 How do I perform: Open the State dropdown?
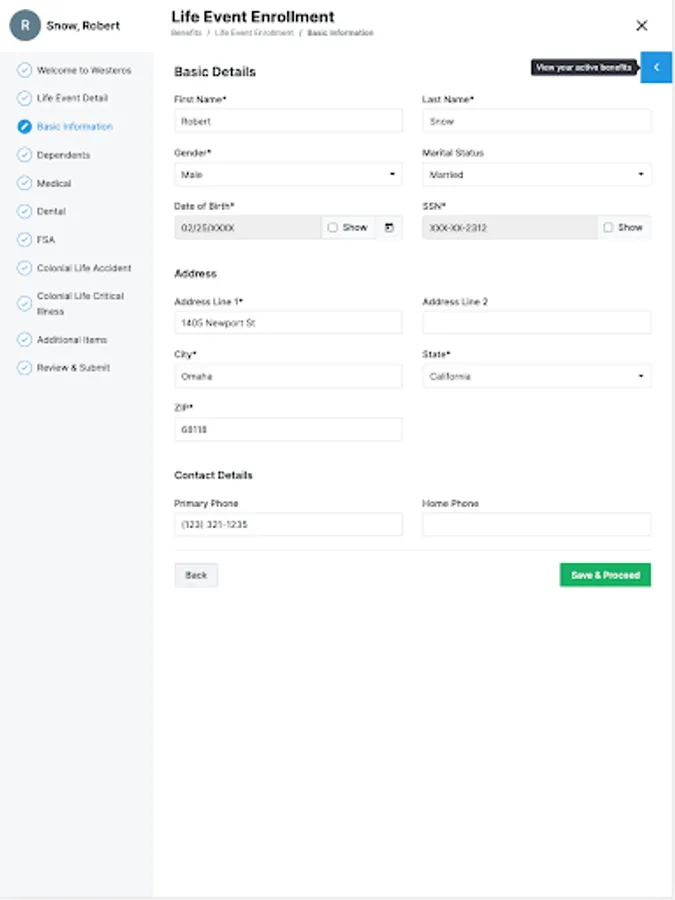tap(537, 377)
